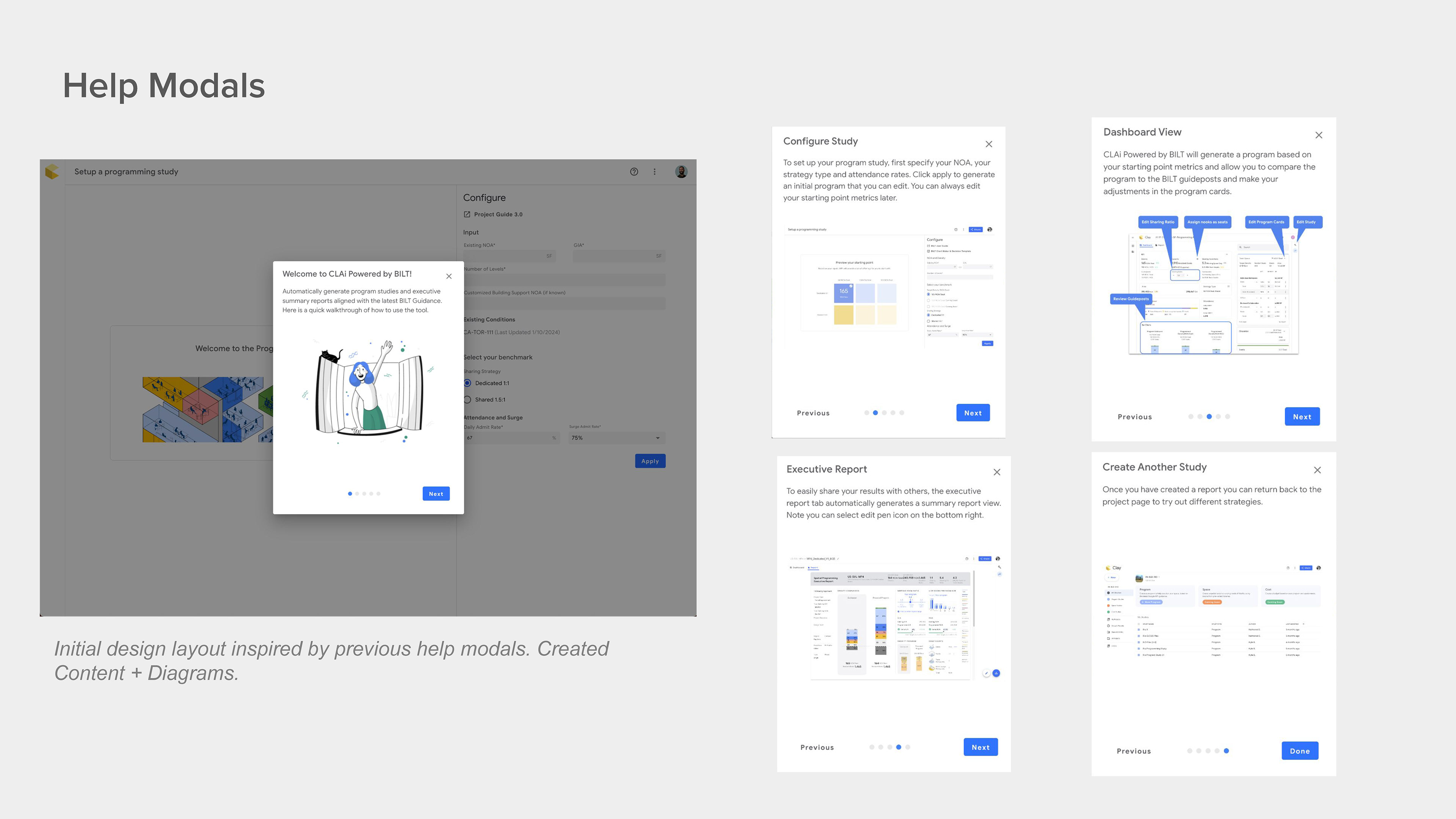Close the Executive Report modal
Viewport: 1456px width, 819px height.
pos(996,472)
